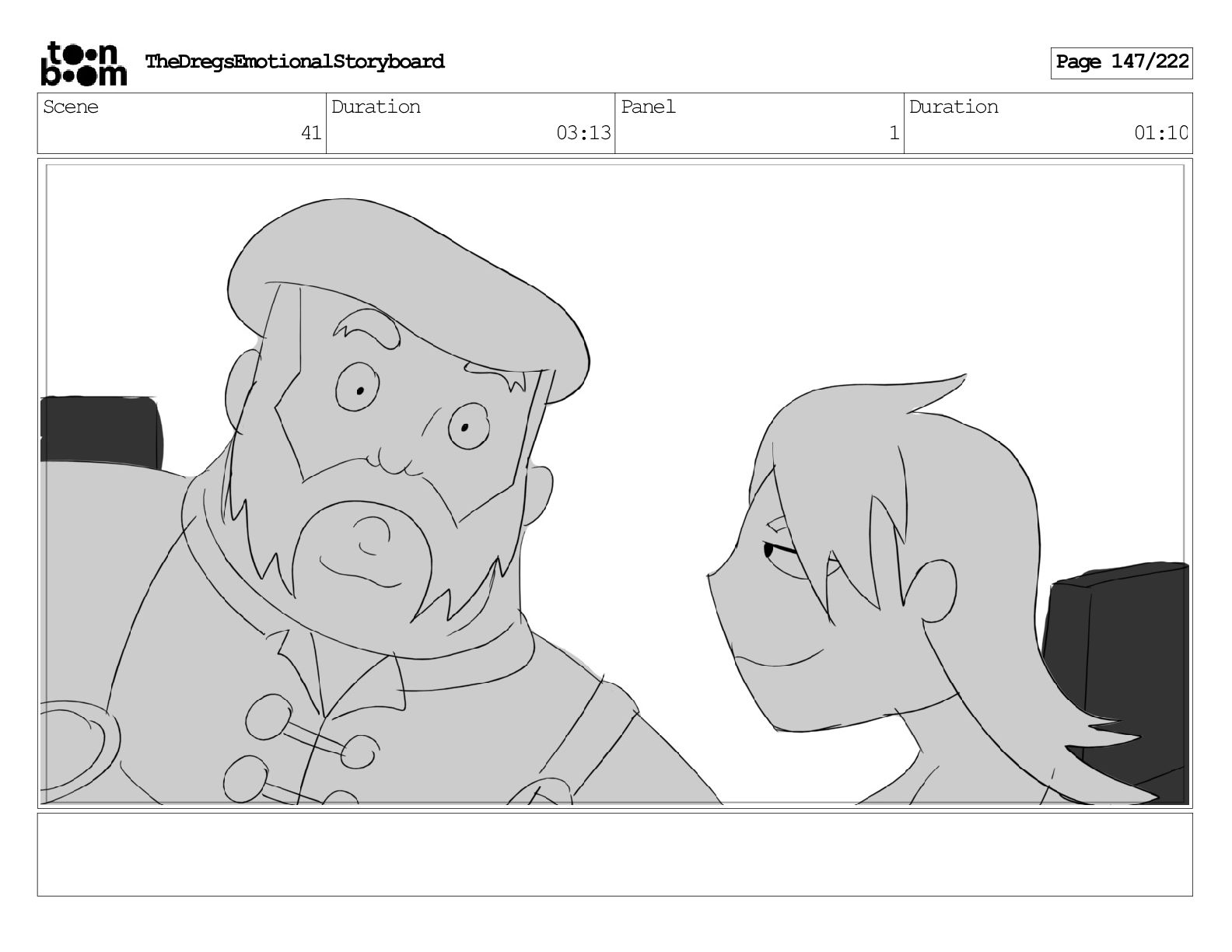Click panel duration value 01:10
Viewport: 1232px width, 952px height.
point(1161,133)
